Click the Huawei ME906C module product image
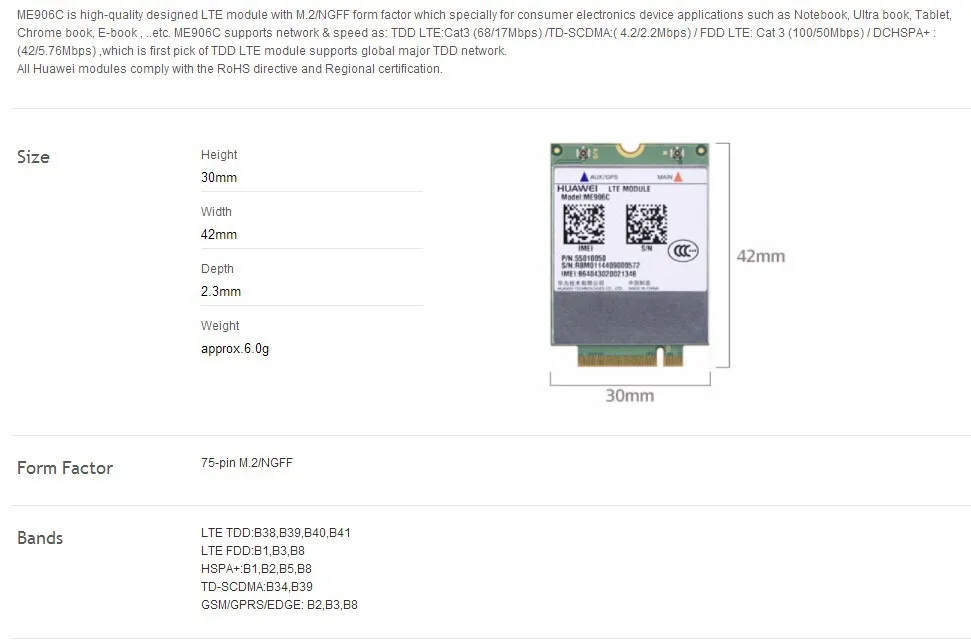The width and height of the screenshot is (971, 640). pyautogui.click(x=630, y=255)
